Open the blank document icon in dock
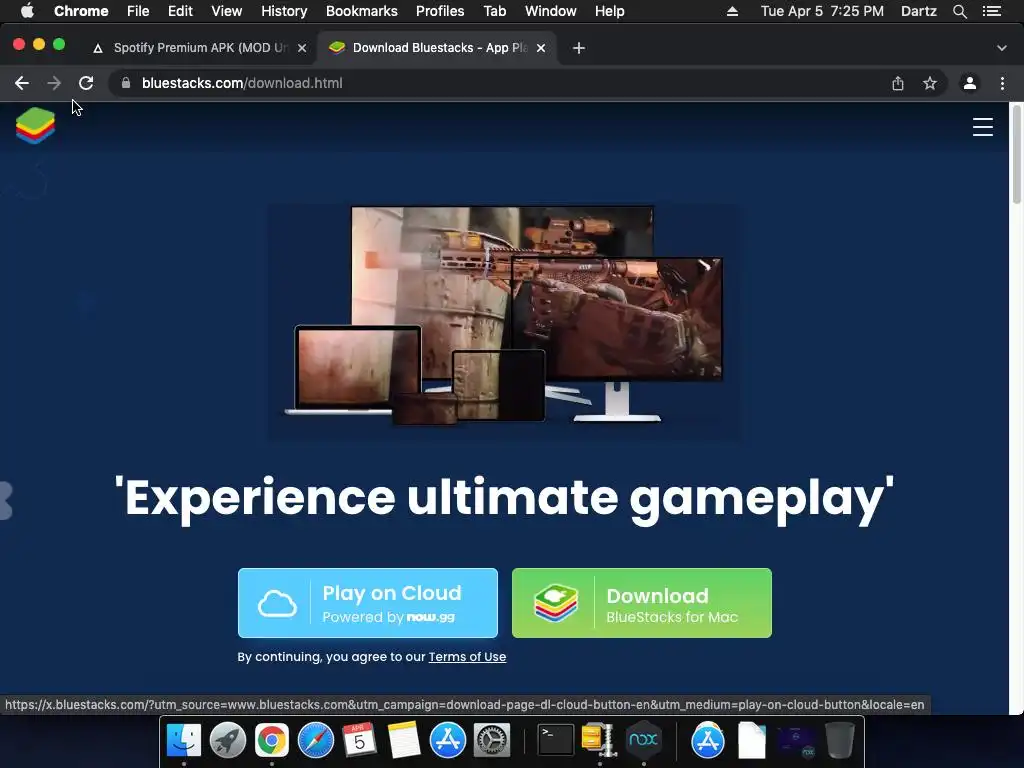 click(752, 740)
